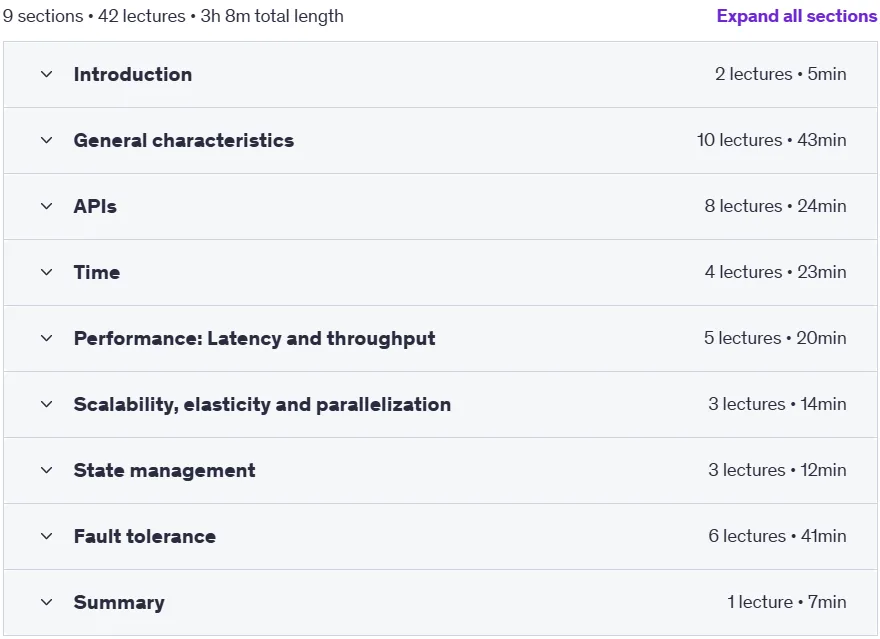Click the APIs section title

tap(95, 206)
